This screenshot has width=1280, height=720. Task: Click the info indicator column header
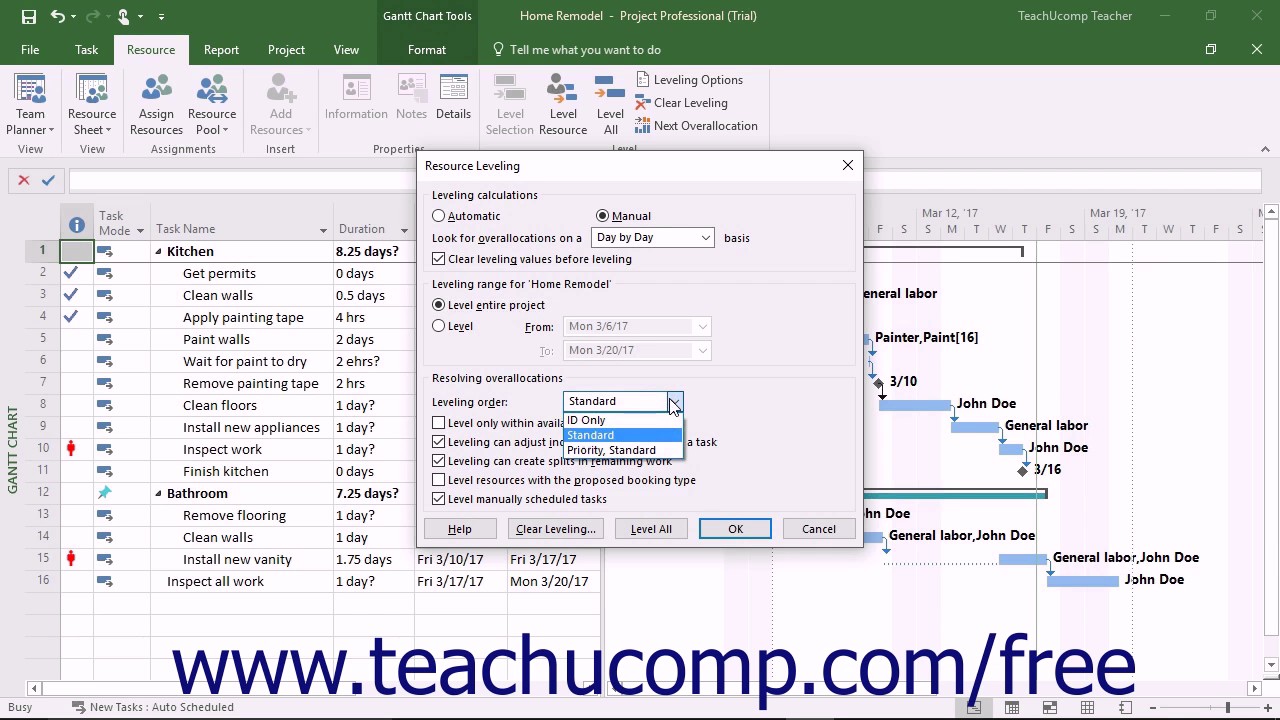[77, 224]
